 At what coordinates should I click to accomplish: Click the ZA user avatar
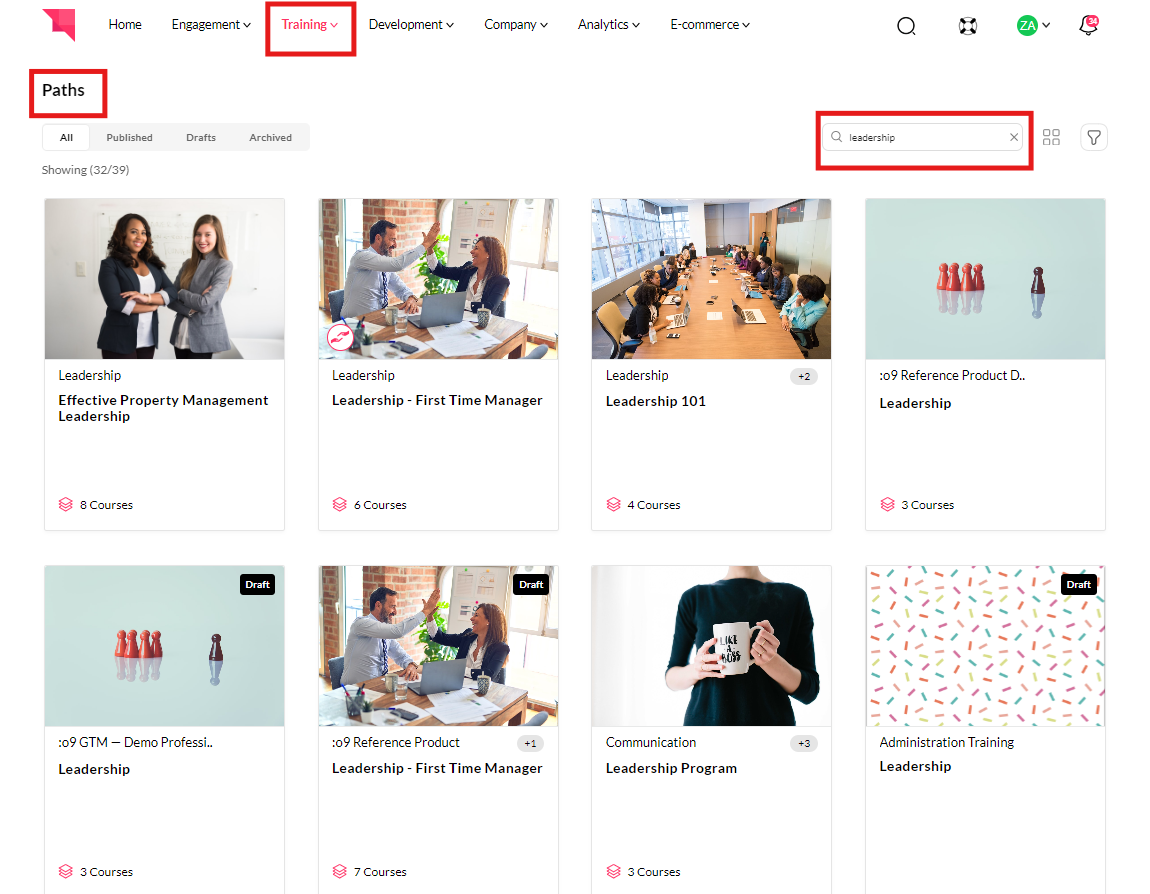coord(1027,26)
